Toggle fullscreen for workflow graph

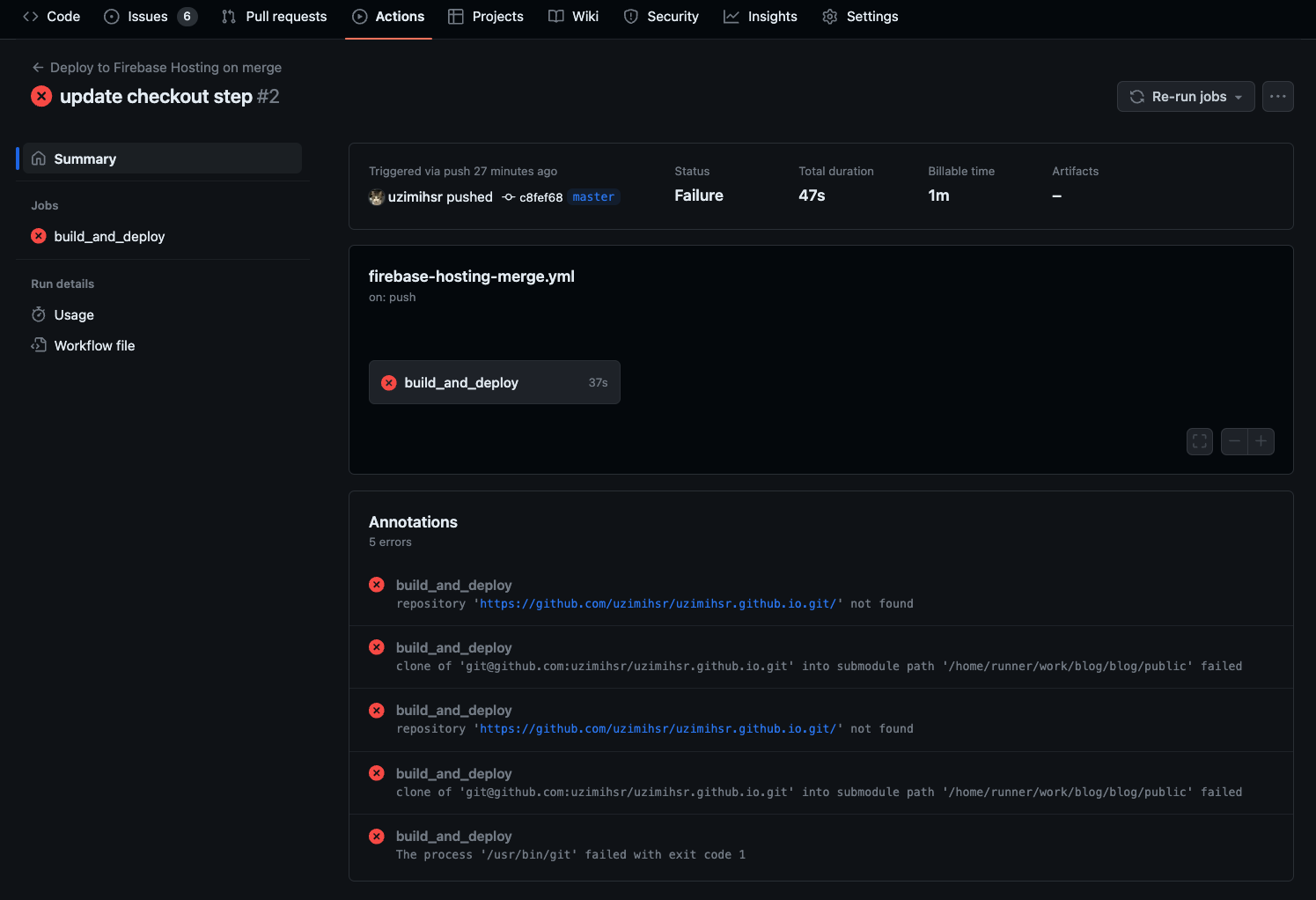tap(1200, 441)
